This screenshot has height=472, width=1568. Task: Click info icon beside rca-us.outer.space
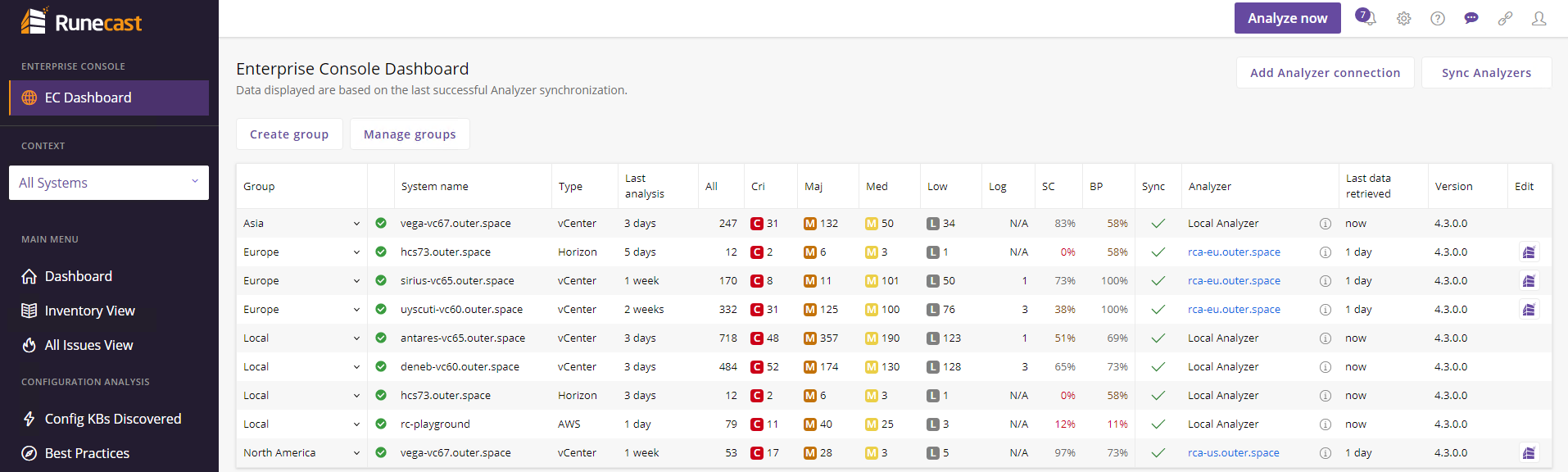[x=1326, y=453]
